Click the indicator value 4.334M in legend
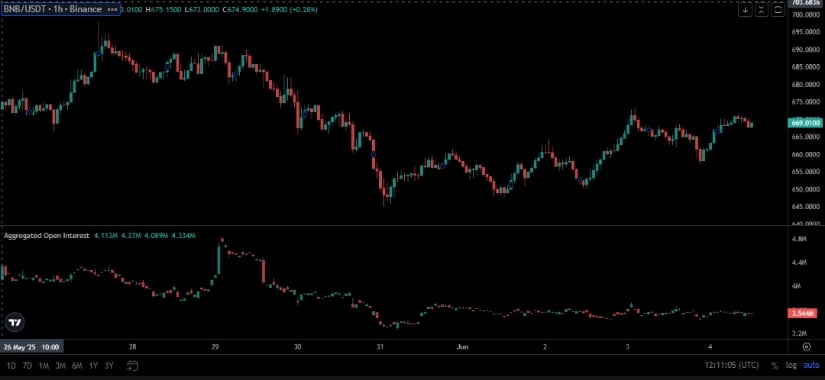Viewport: 825px width, 380px height. [x=183, y=236]
